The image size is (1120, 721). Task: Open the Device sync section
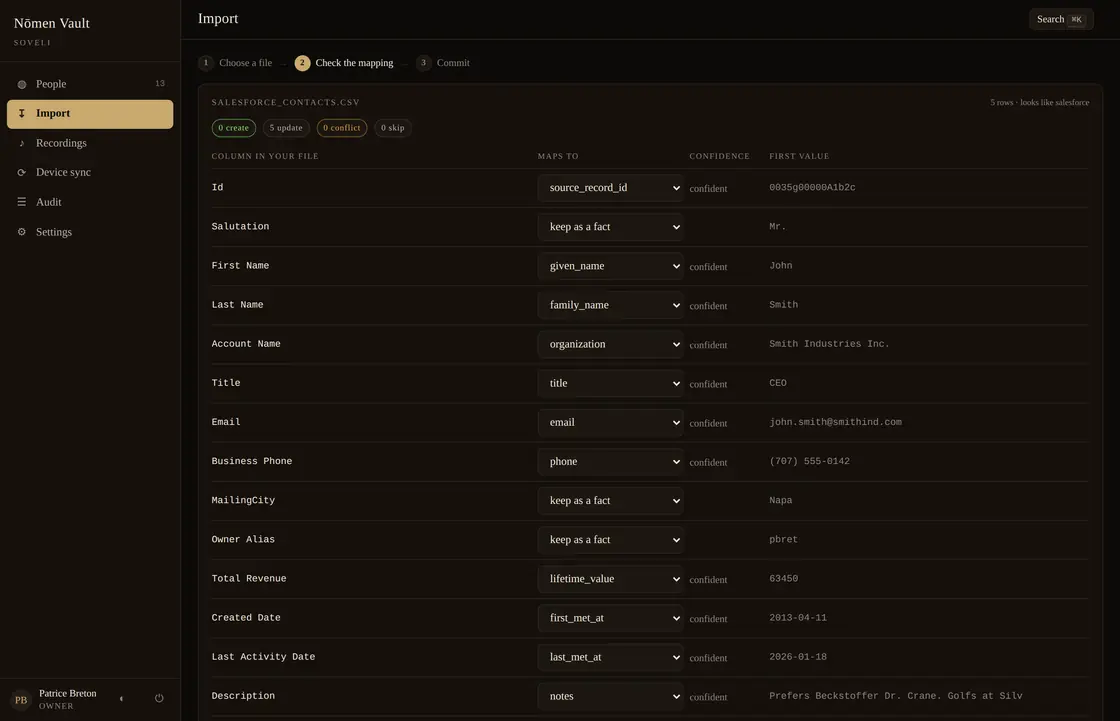tap(90, 172)
